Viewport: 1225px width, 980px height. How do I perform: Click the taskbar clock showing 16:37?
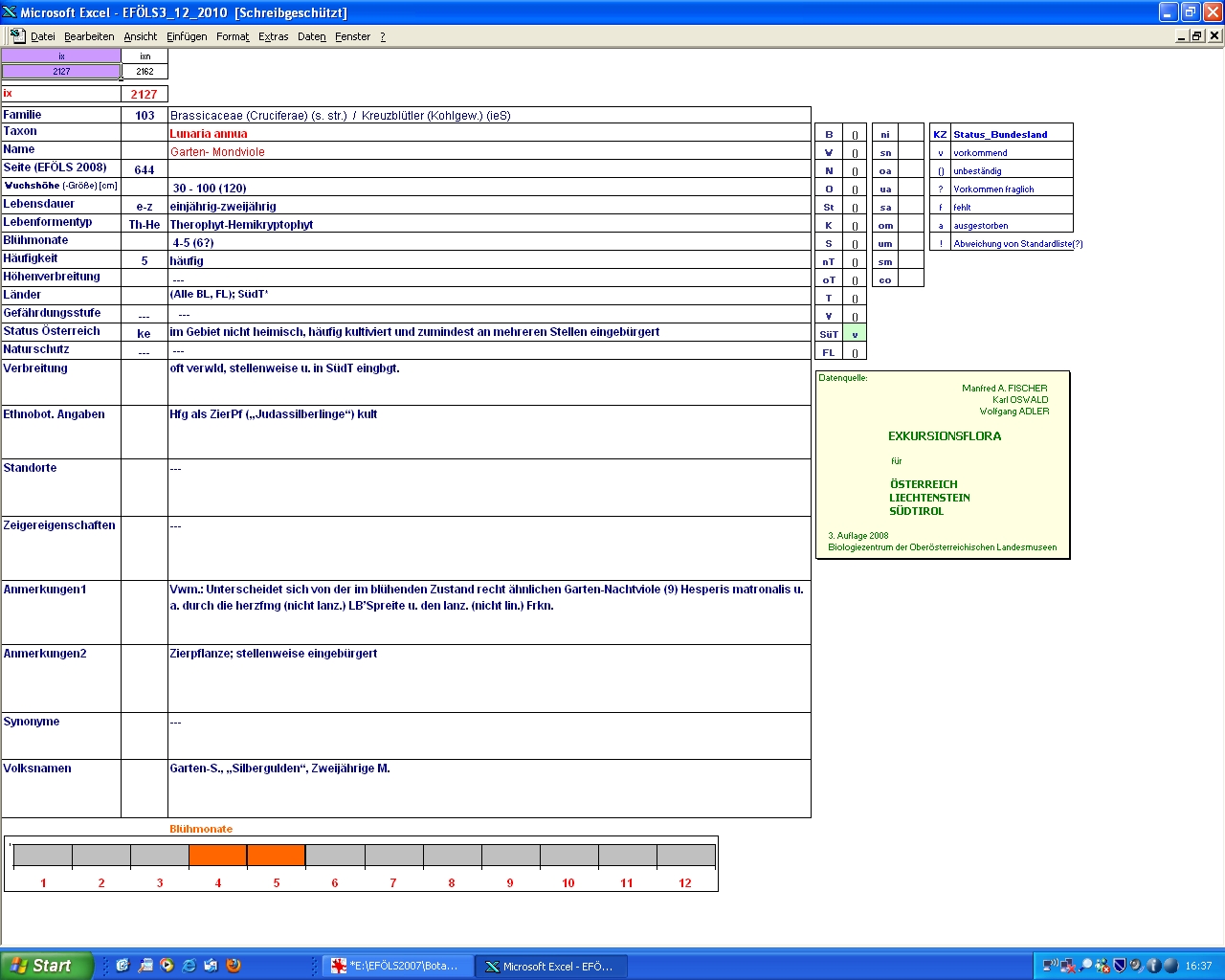pos(1198,966)
